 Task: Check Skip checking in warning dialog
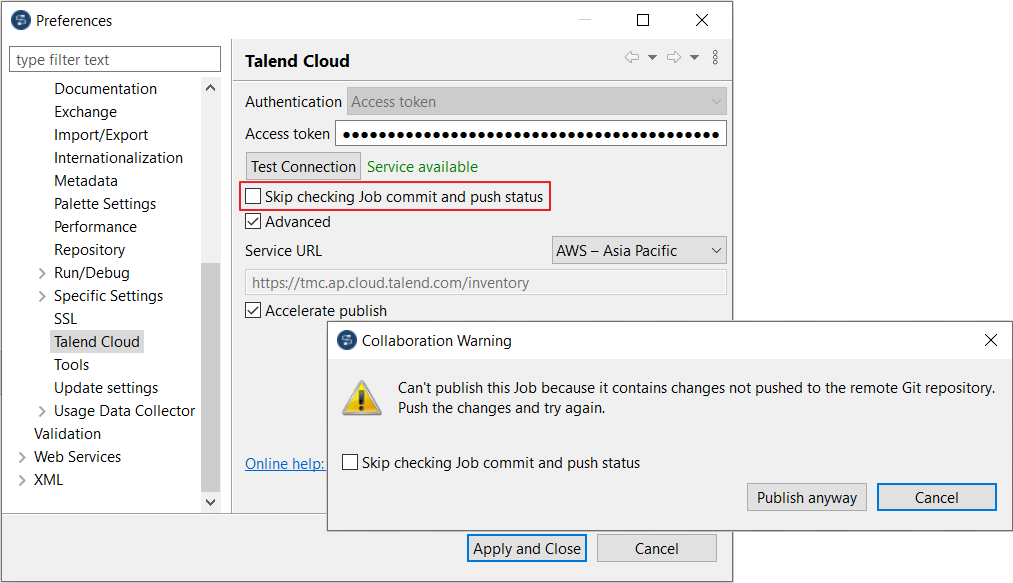pyautogui.click(x=350, y=463)
